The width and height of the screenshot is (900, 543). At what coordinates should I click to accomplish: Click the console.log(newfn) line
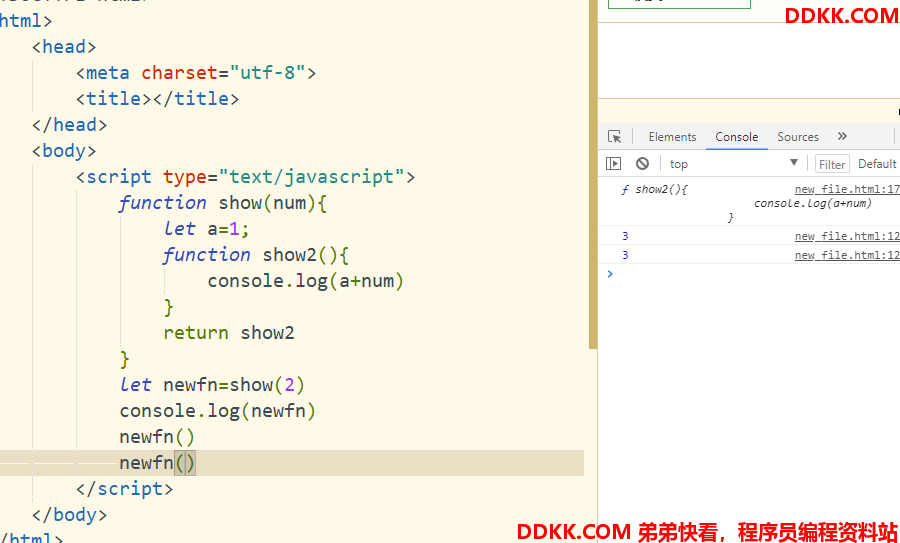click(218, 411)
